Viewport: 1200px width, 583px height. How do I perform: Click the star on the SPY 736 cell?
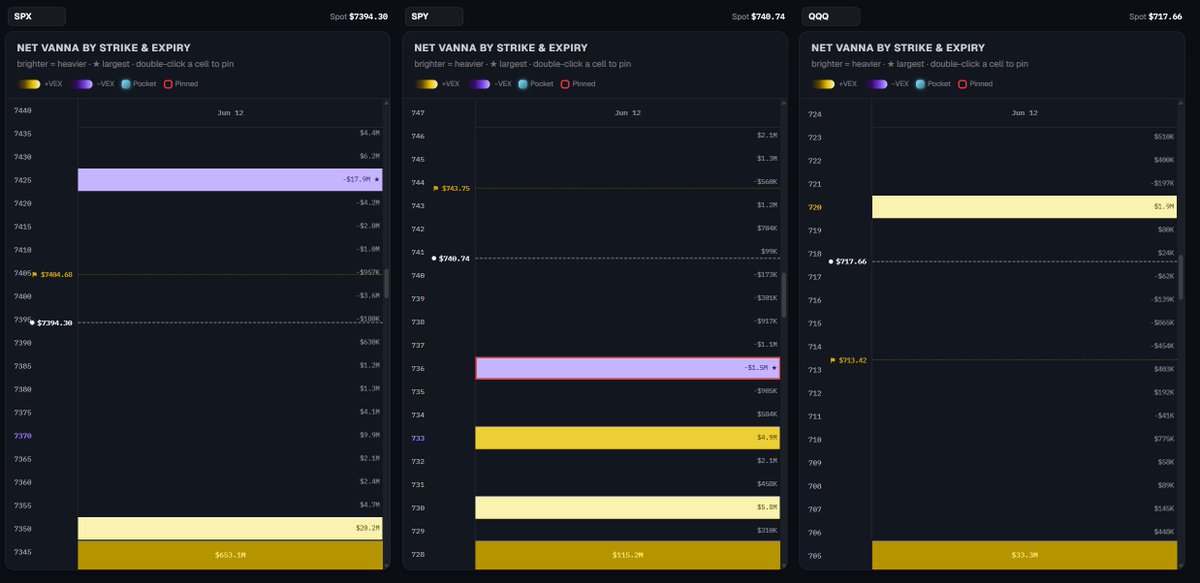coord(773,368)
